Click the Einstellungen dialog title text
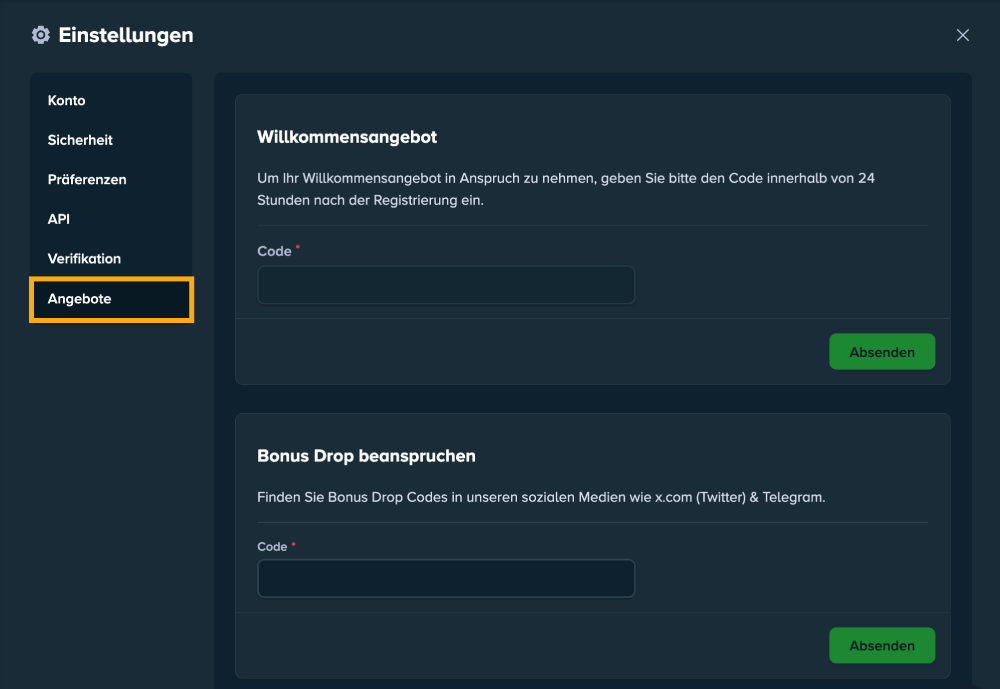The width and height of the screenshot is (1000, 689). pyautogui.click(x=126, y=35)
